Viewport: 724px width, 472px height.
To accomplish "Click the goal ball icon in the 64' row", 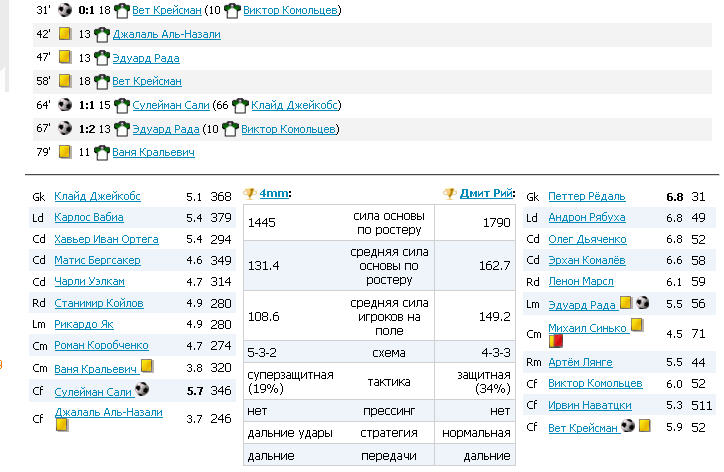I will 65,105.
